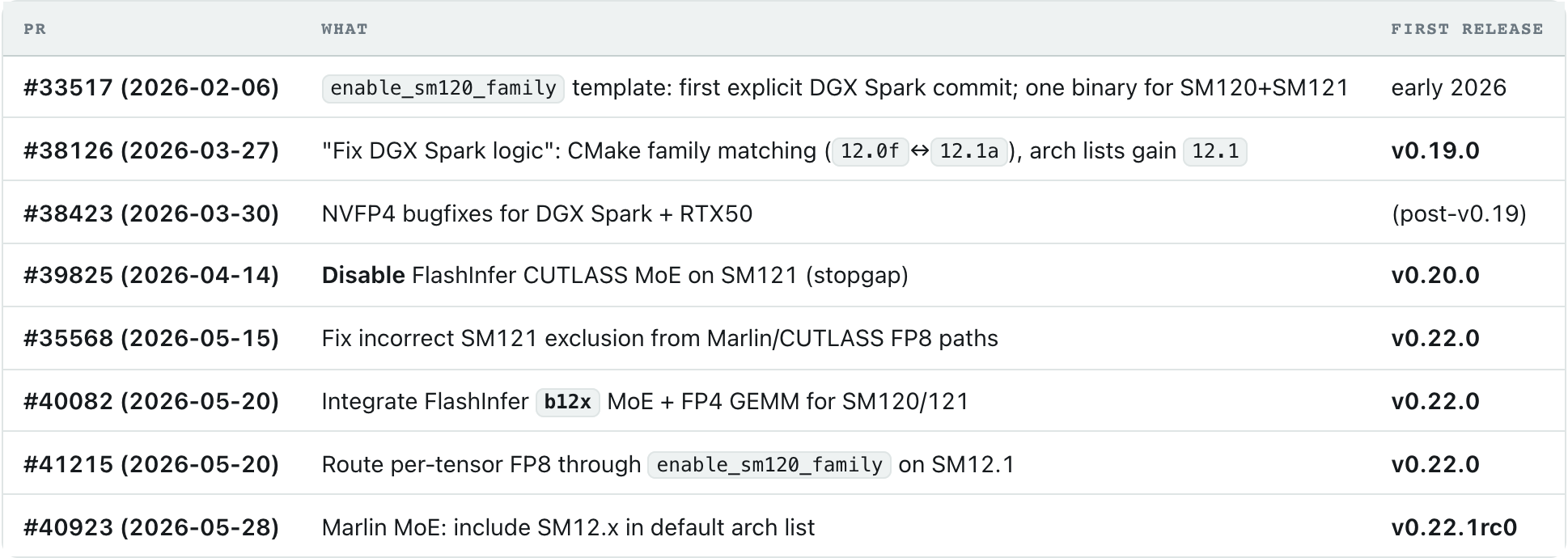Open PR #40082 (2026-05-20) entry
1568x558 pixels.
click(151, 401)
